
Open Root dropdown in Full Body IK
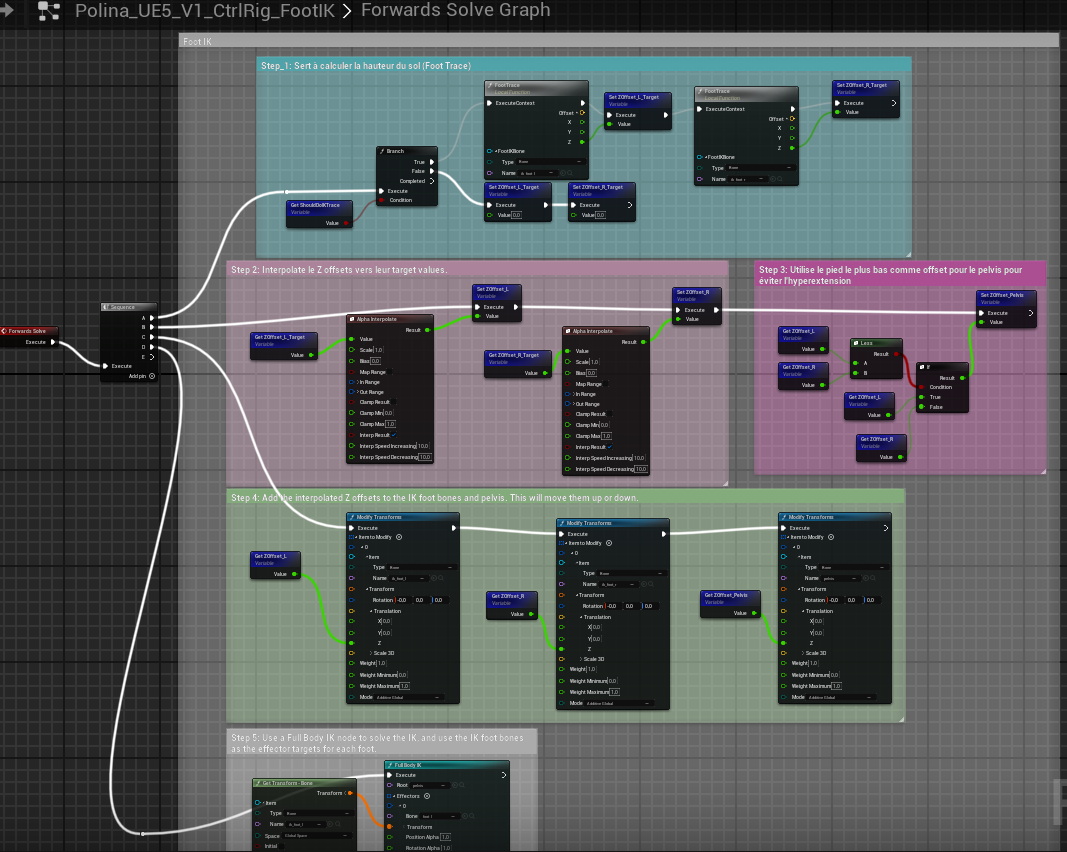[429, 785]
